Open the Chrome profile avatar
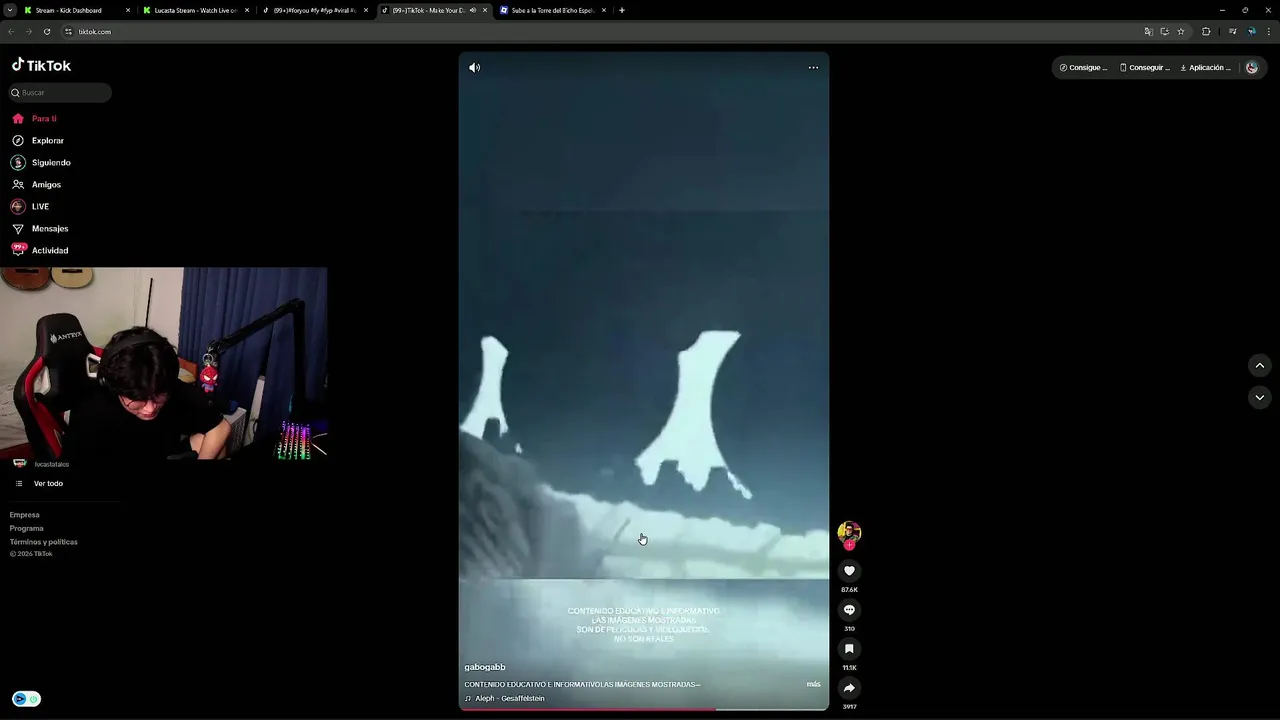The height and width of the screenshot is (720, 1280). pos(1251,32)
